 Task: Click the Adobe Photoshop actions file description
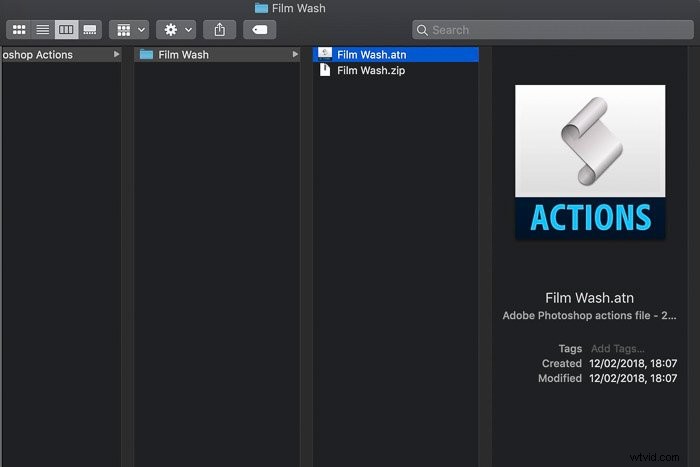coord(589,316)
